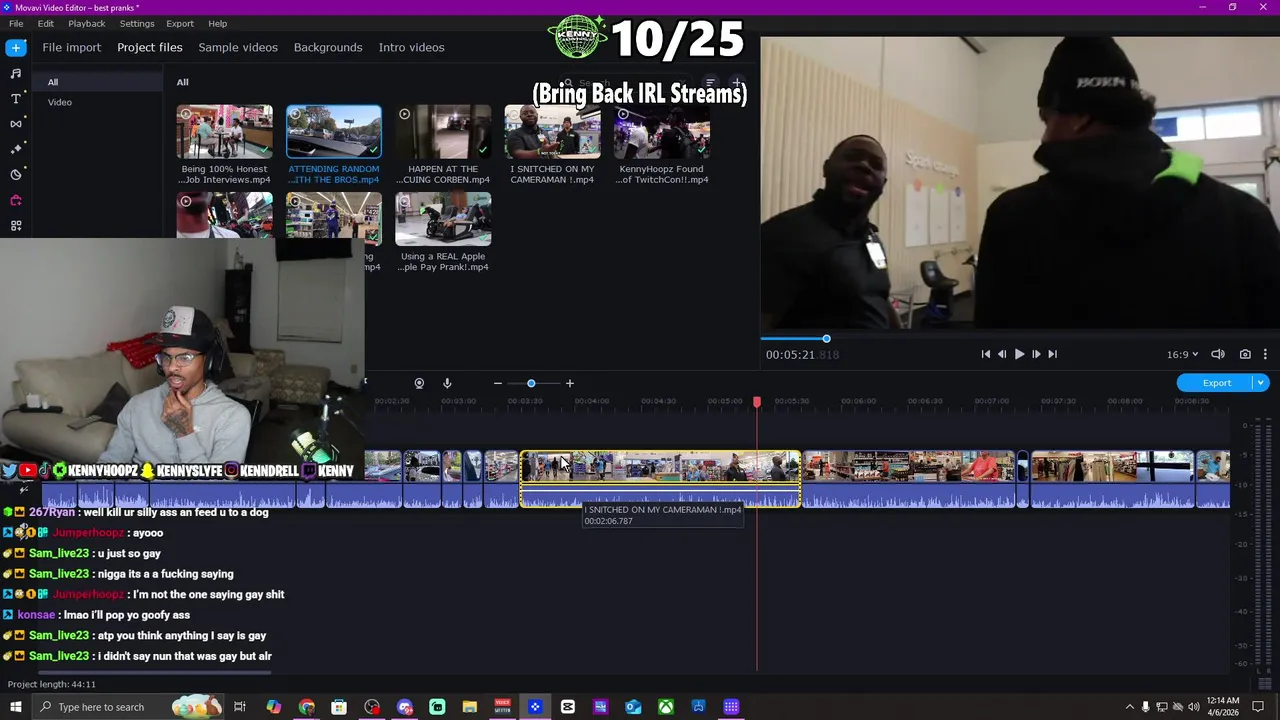Image resolution: width=1280 pixels, height=720 pixels.
Task: Open the Titles text tool panel
Action: tap(16, 98)
